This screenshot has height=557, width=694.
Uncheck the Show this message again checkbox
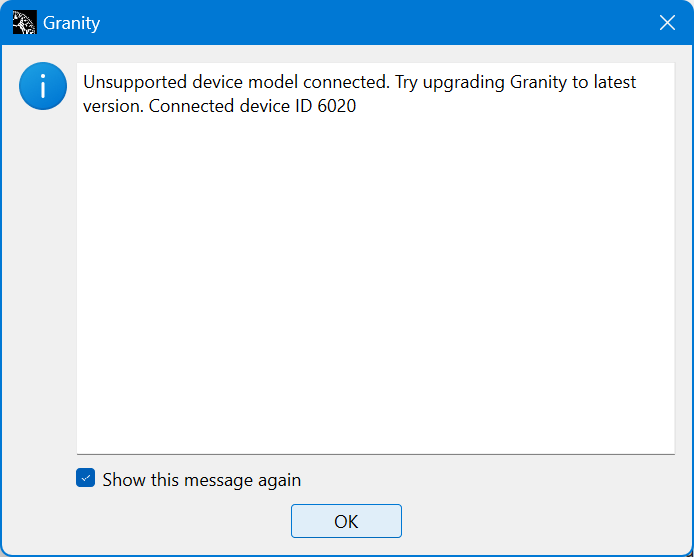coord(85,478)
